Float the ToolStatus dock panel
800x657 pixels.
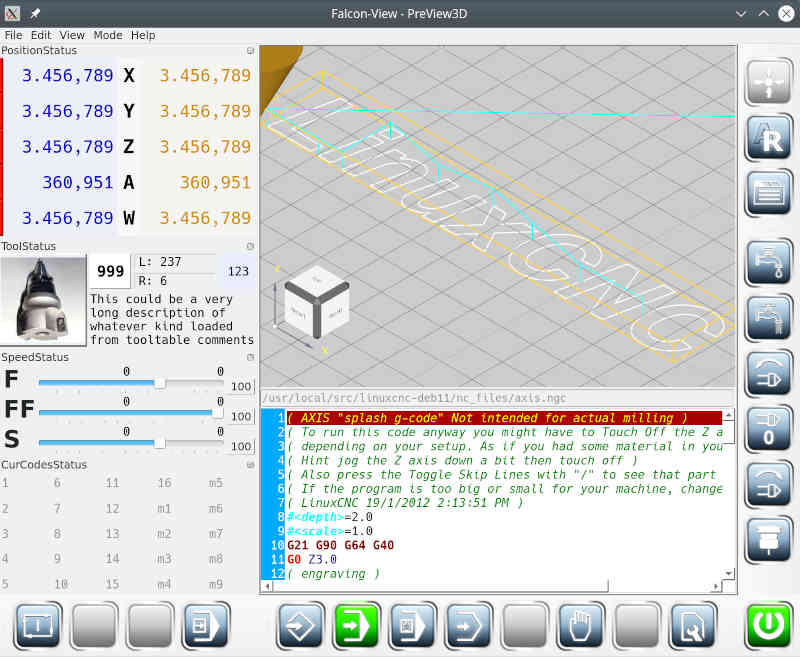[x=250, y=246]
